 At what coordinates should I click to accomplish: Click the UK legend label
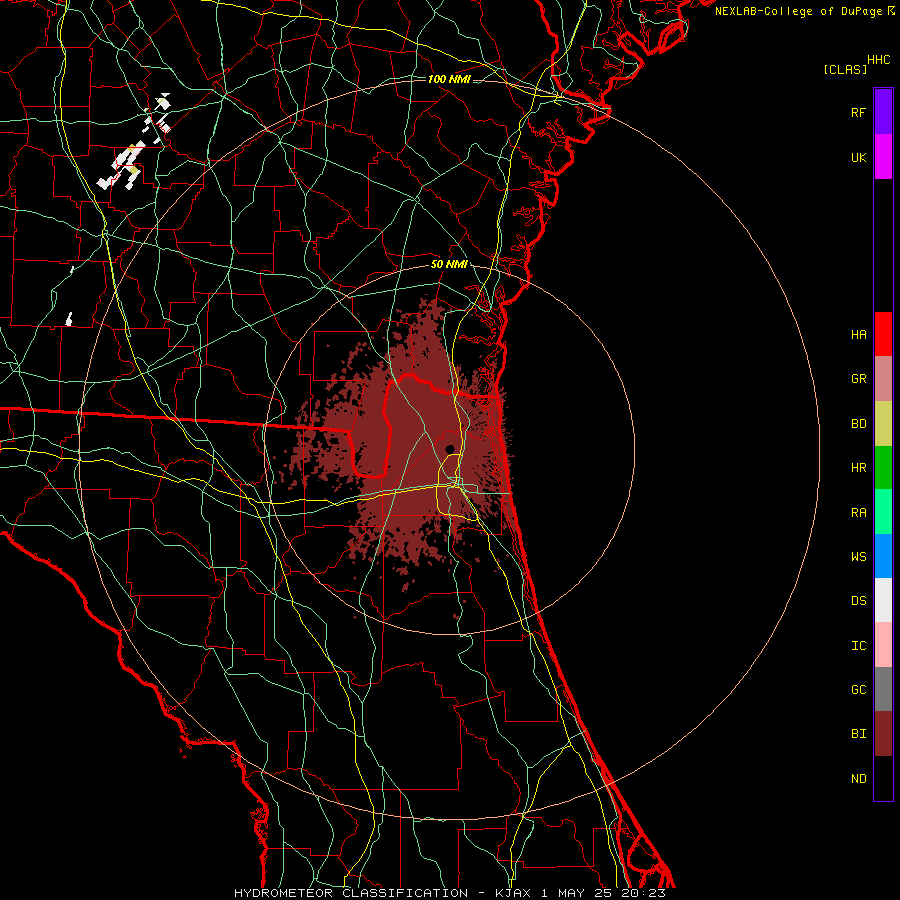(858, 157)
